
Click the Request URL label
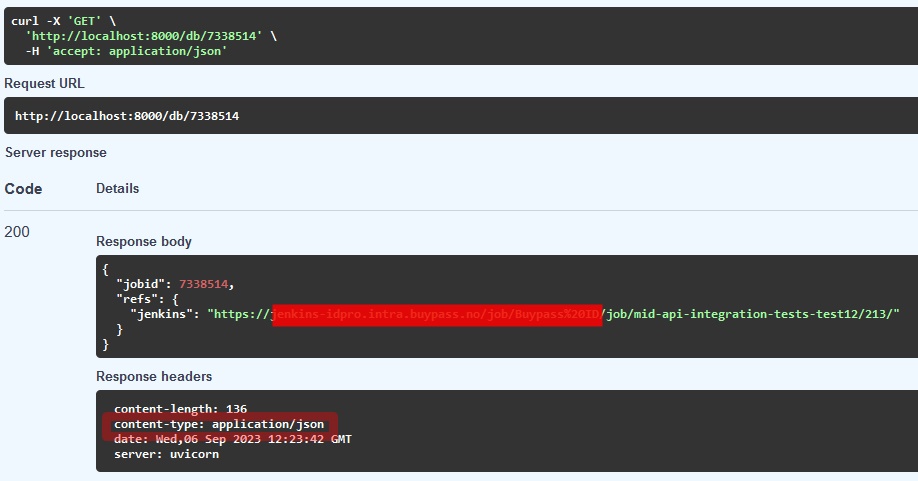pyautogui.click(x=44, y=84)
